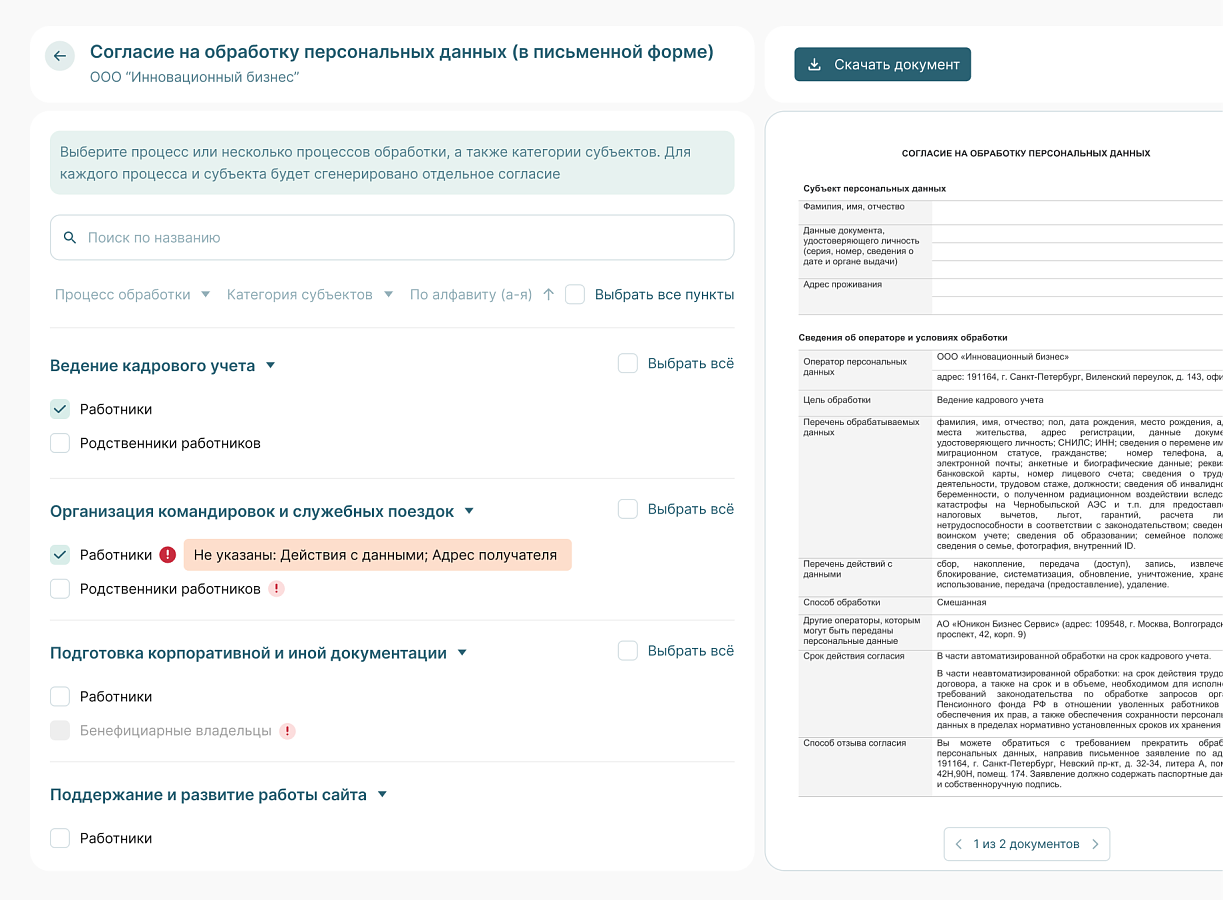This screenshot has height=900, width=1223.
Task: Go to next document chevron
Action: pos(1095,844)
